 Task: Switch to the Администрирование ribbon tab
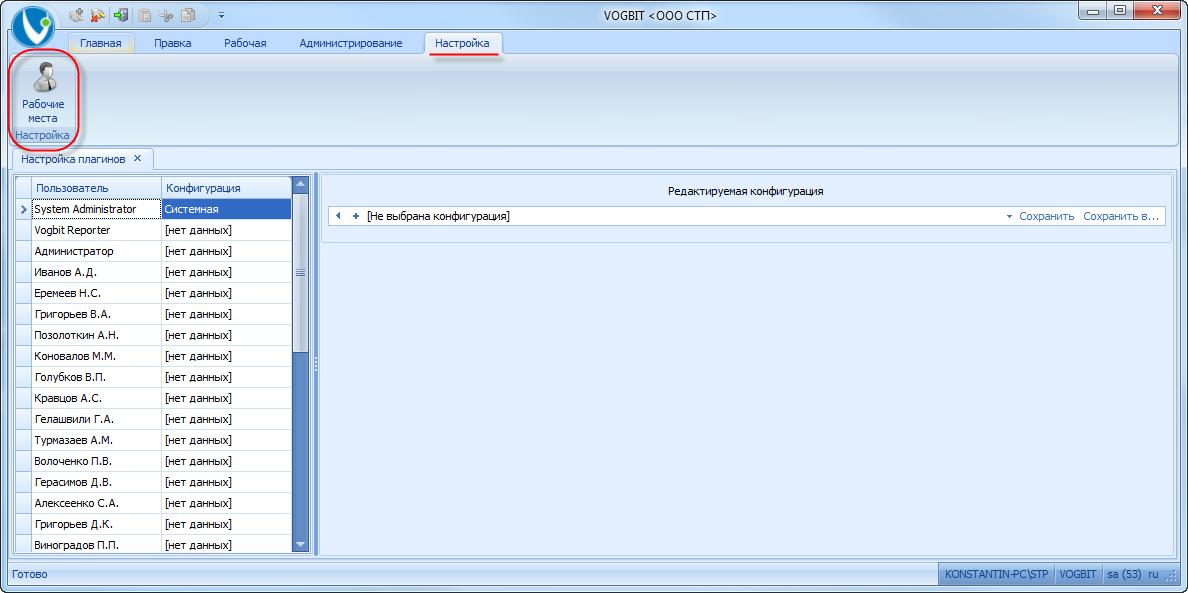[x=350, y=43]
